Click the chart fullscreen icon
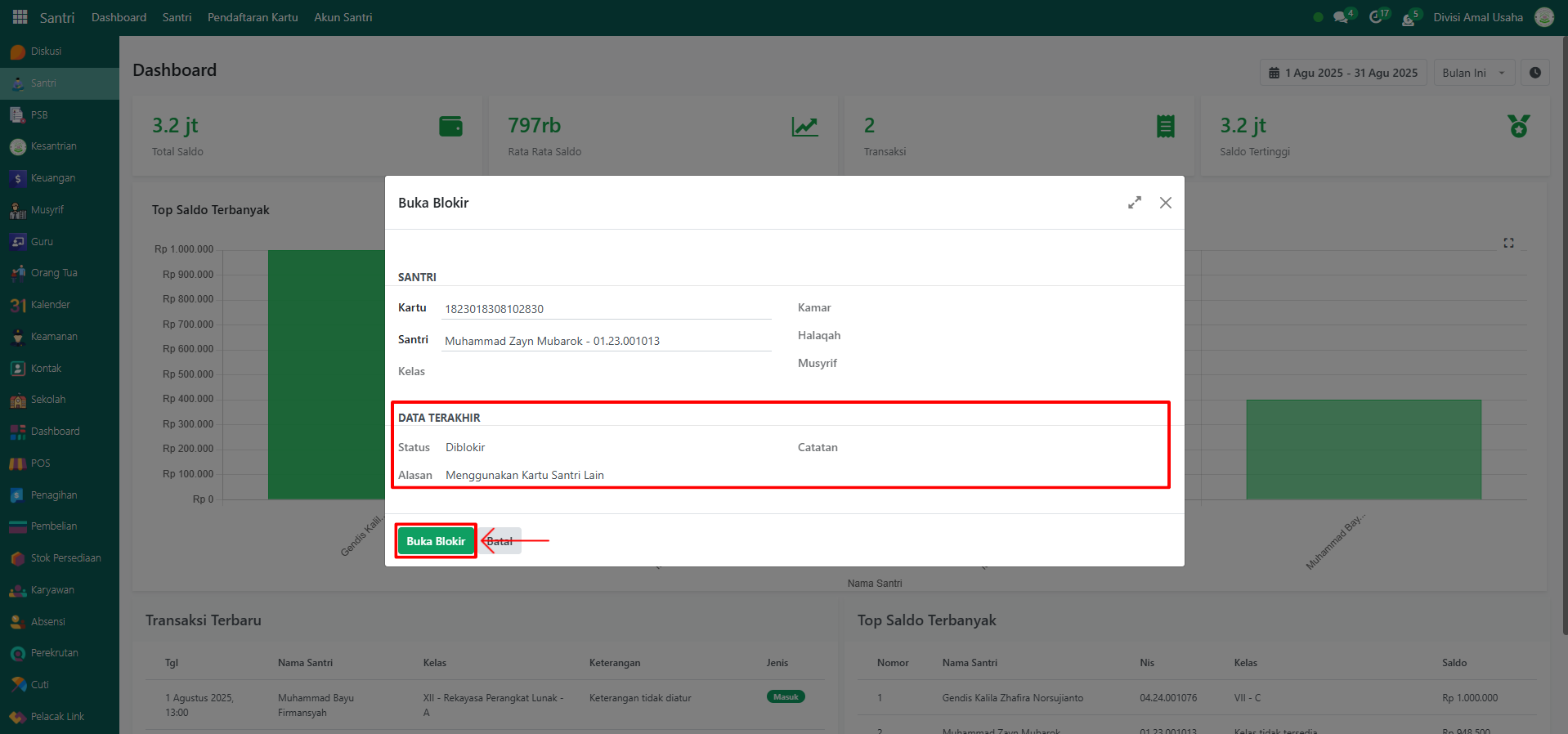Screen dimensions: 1568x734 1508,243
